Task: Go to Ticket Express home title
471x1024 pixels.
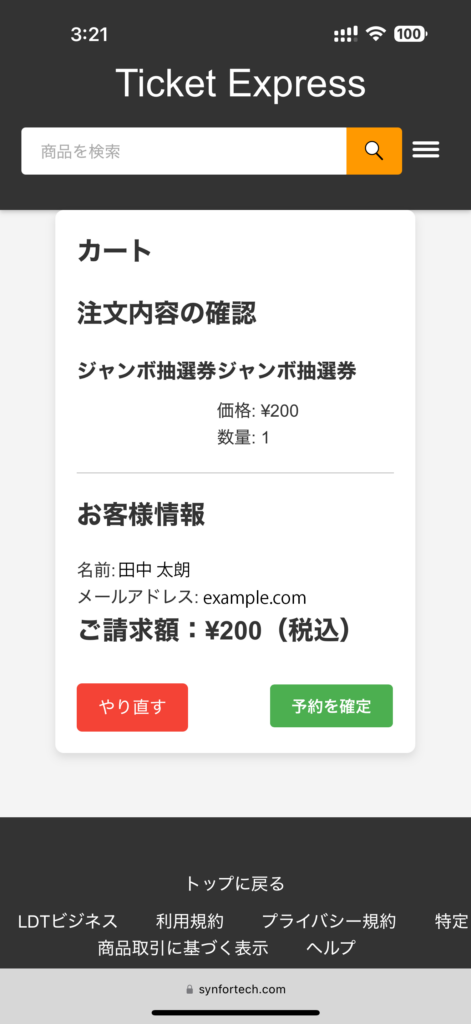Action: 240,84
